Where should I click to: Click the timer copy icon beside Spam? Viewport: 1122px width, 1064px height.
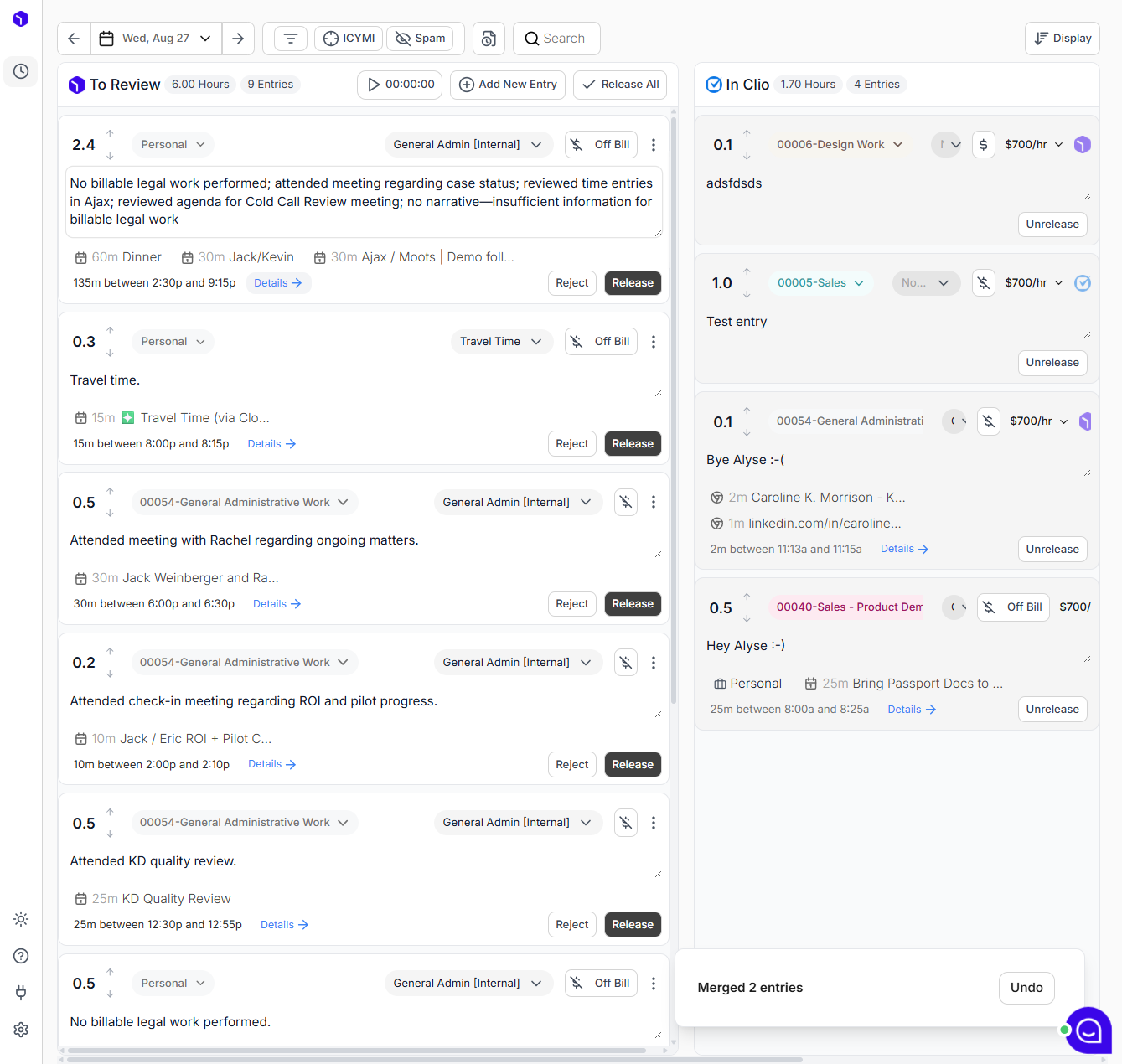489,39
